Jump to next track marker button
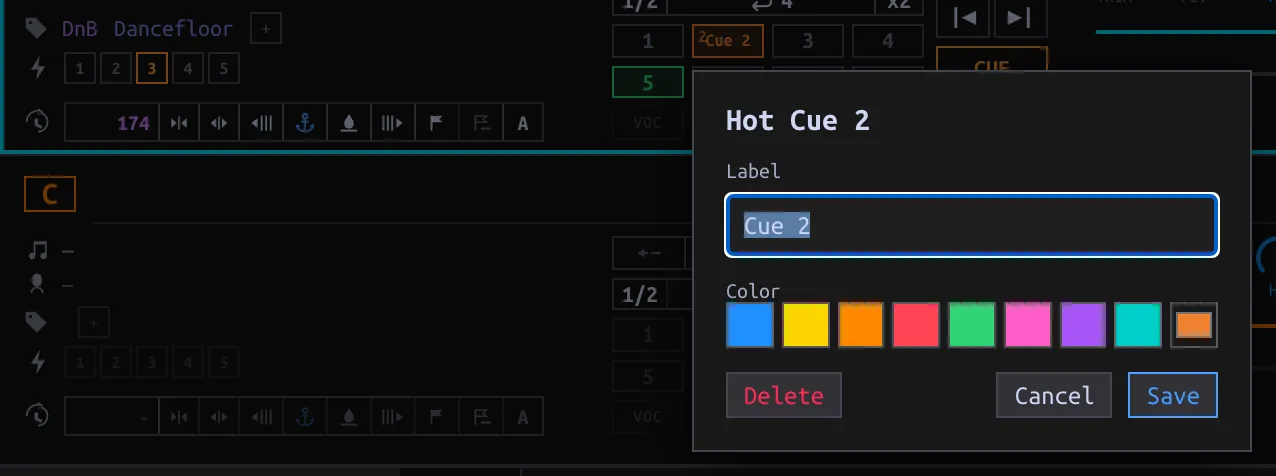1276x476 pixels. 1019,17
